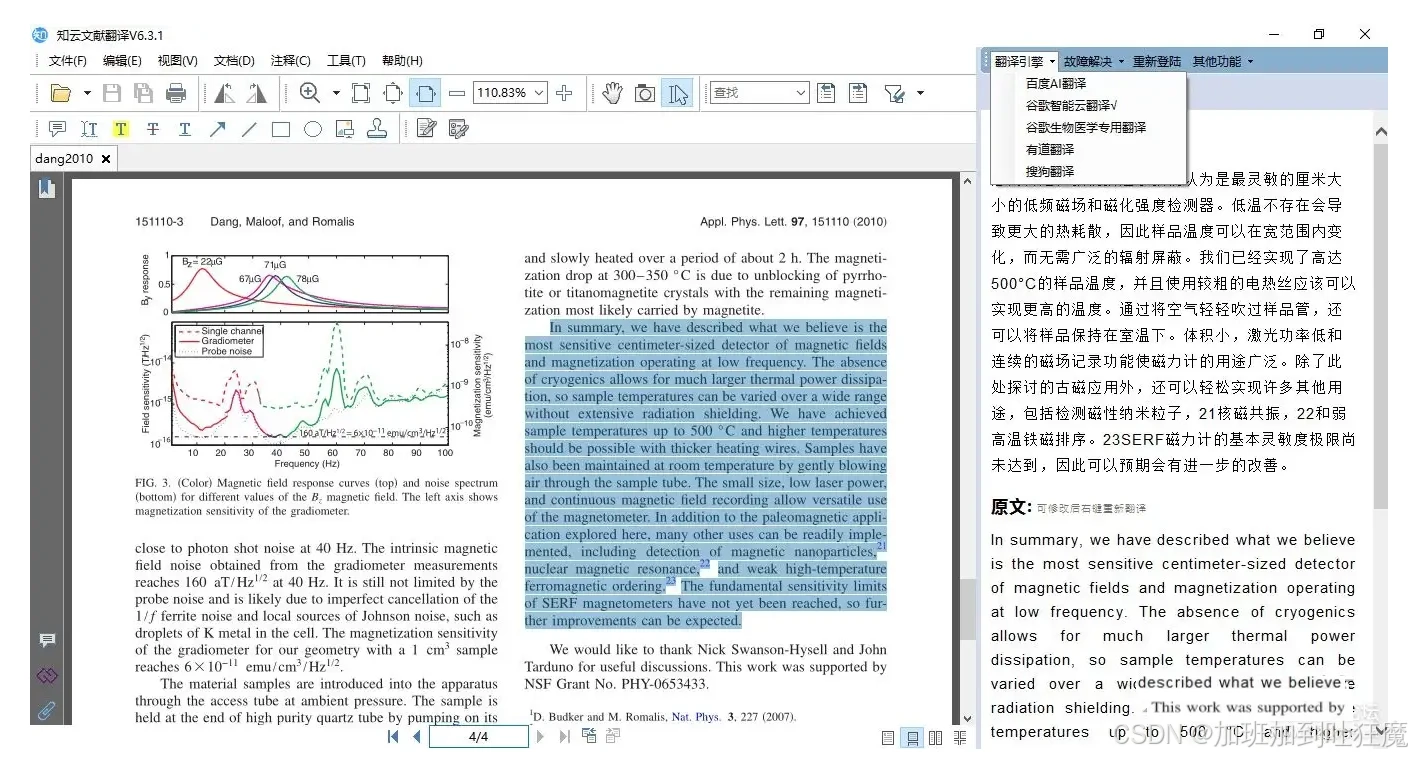
Task: Choose the yellow highlight text tool
Action: (120, 129)
